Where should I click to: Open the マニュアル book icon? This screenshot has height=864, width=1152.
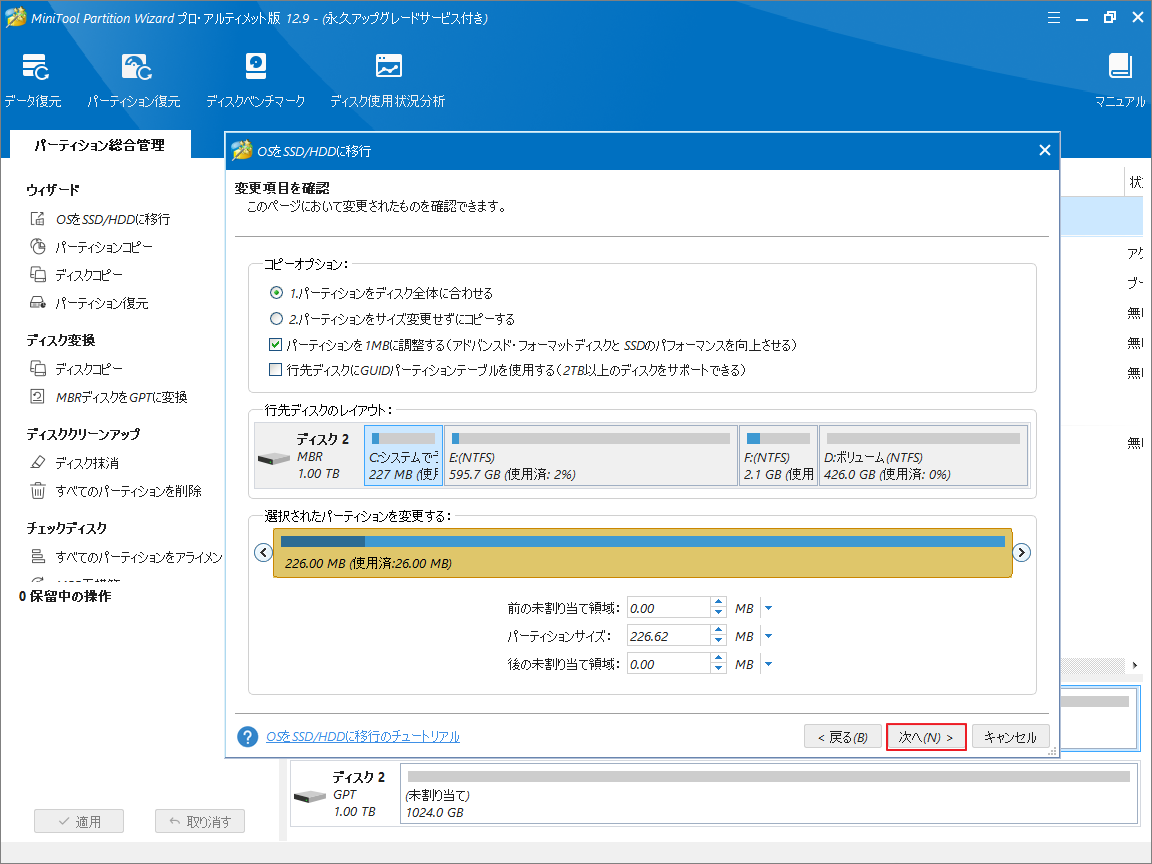tap(1120, 66)
